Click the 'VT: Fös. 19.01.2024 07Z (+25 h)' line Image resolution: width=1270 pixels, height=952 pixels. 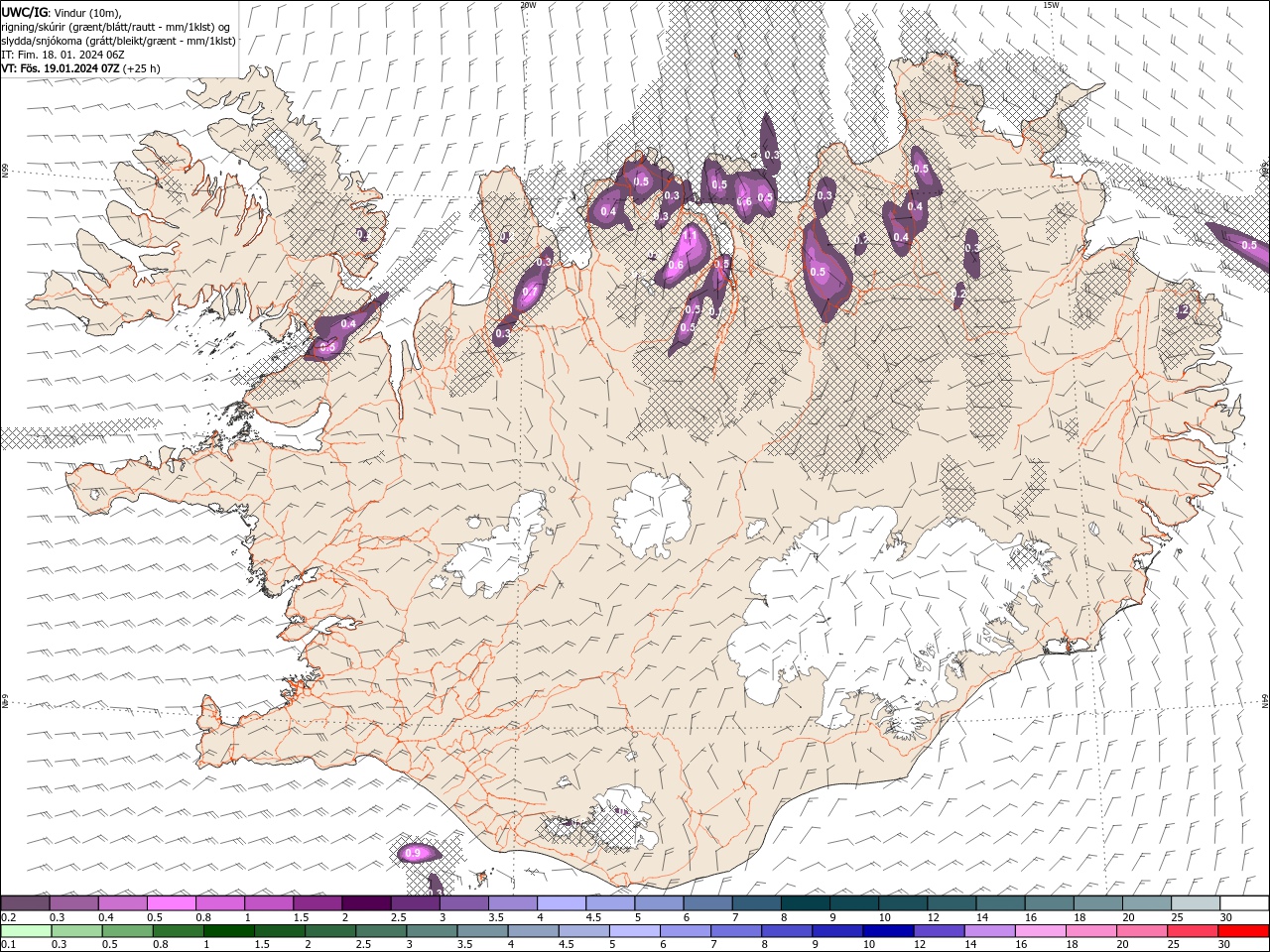coord(81,68)
